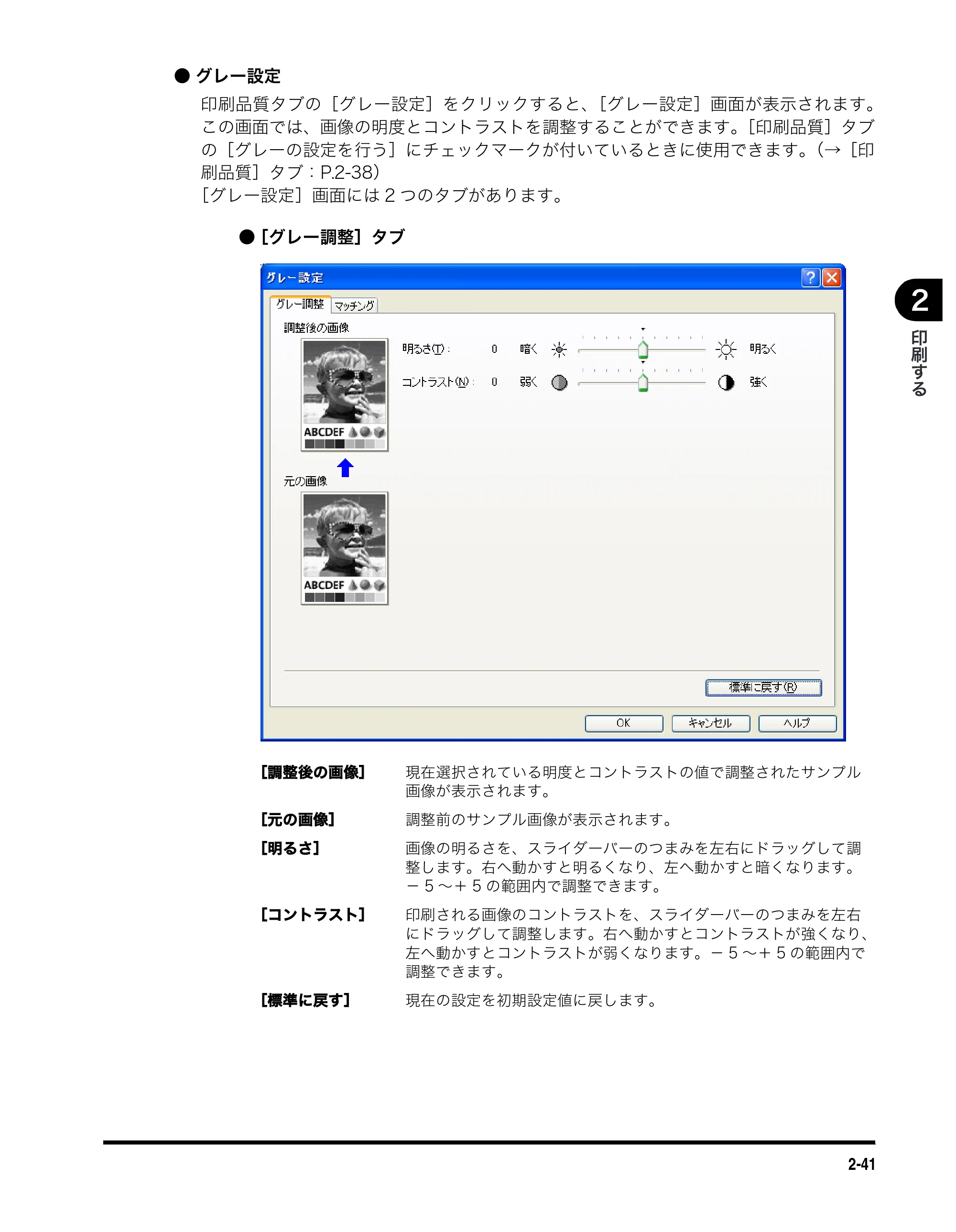Click the コントラスト value 0

pyautogui.click(x=494, y=382)
